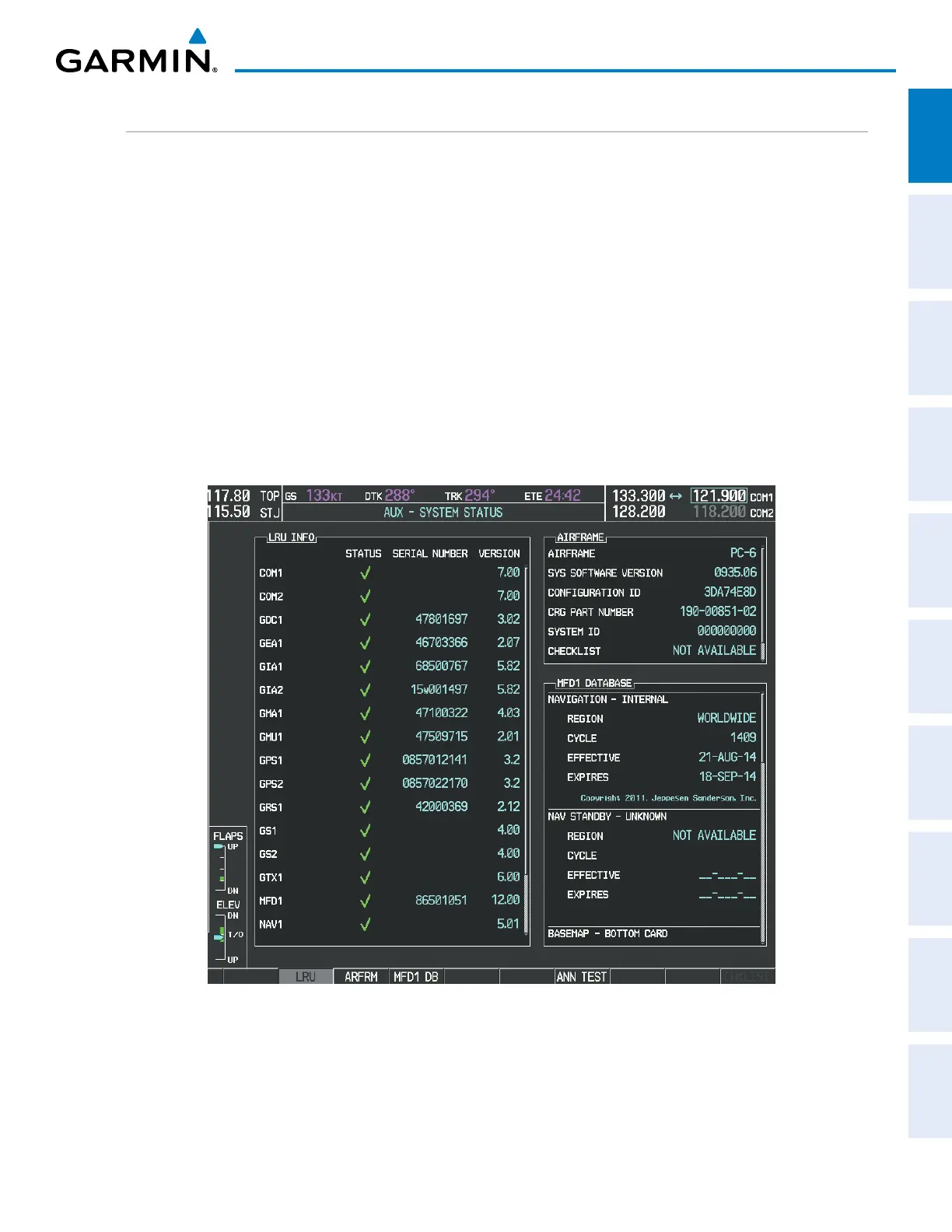Viewport: 952px width, 1232px height.
Task: Click the MFD1 version 12.00 value
Action: (x=506, y=900)
